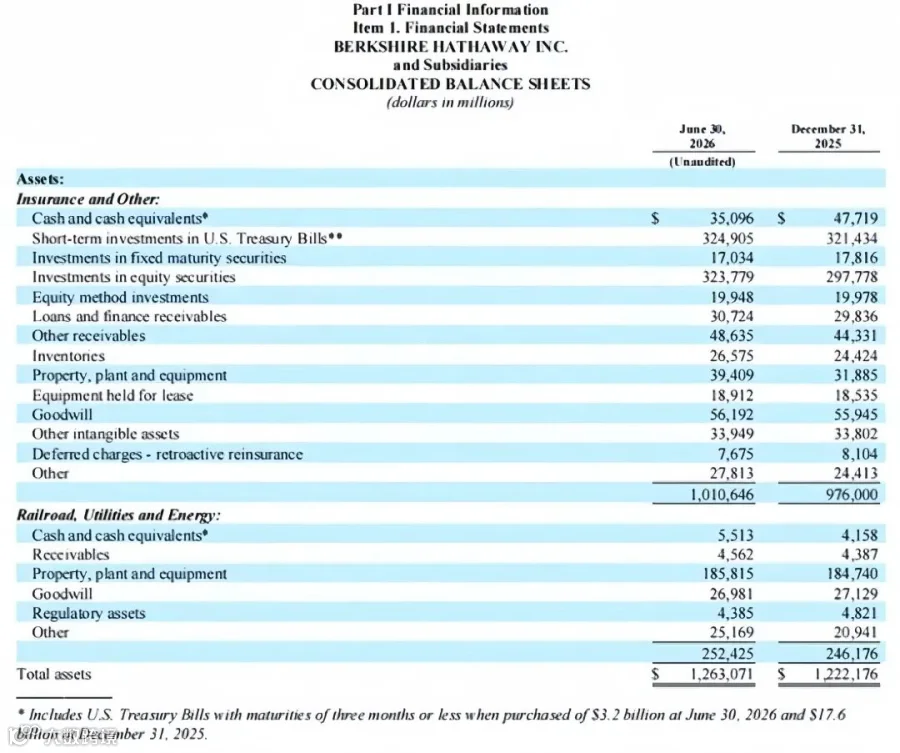Click the 'Assets:' section heading

[x=40, y=179]
